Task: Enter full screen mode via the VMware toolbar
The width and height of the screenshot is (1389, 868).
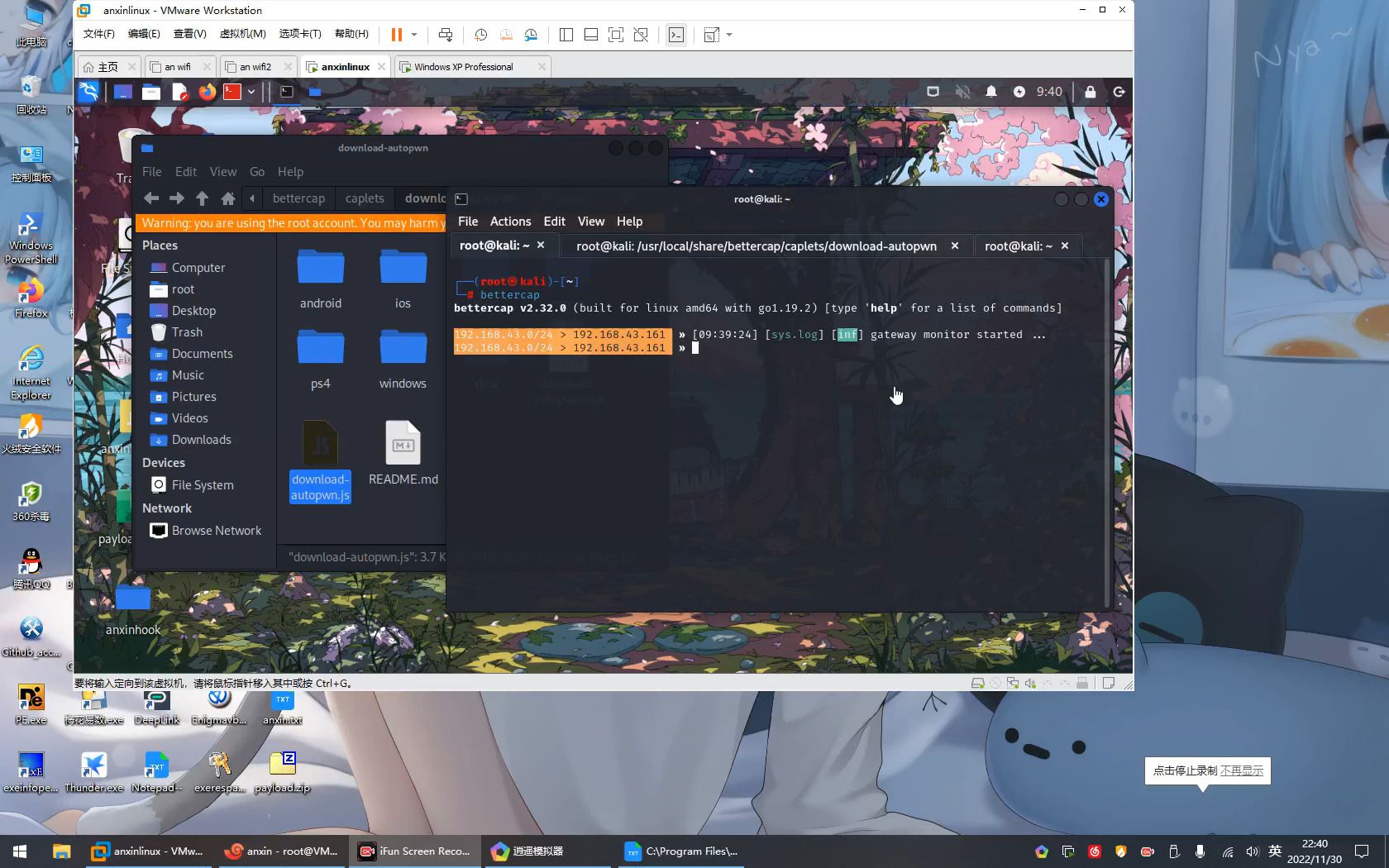Action: [616, 35]
